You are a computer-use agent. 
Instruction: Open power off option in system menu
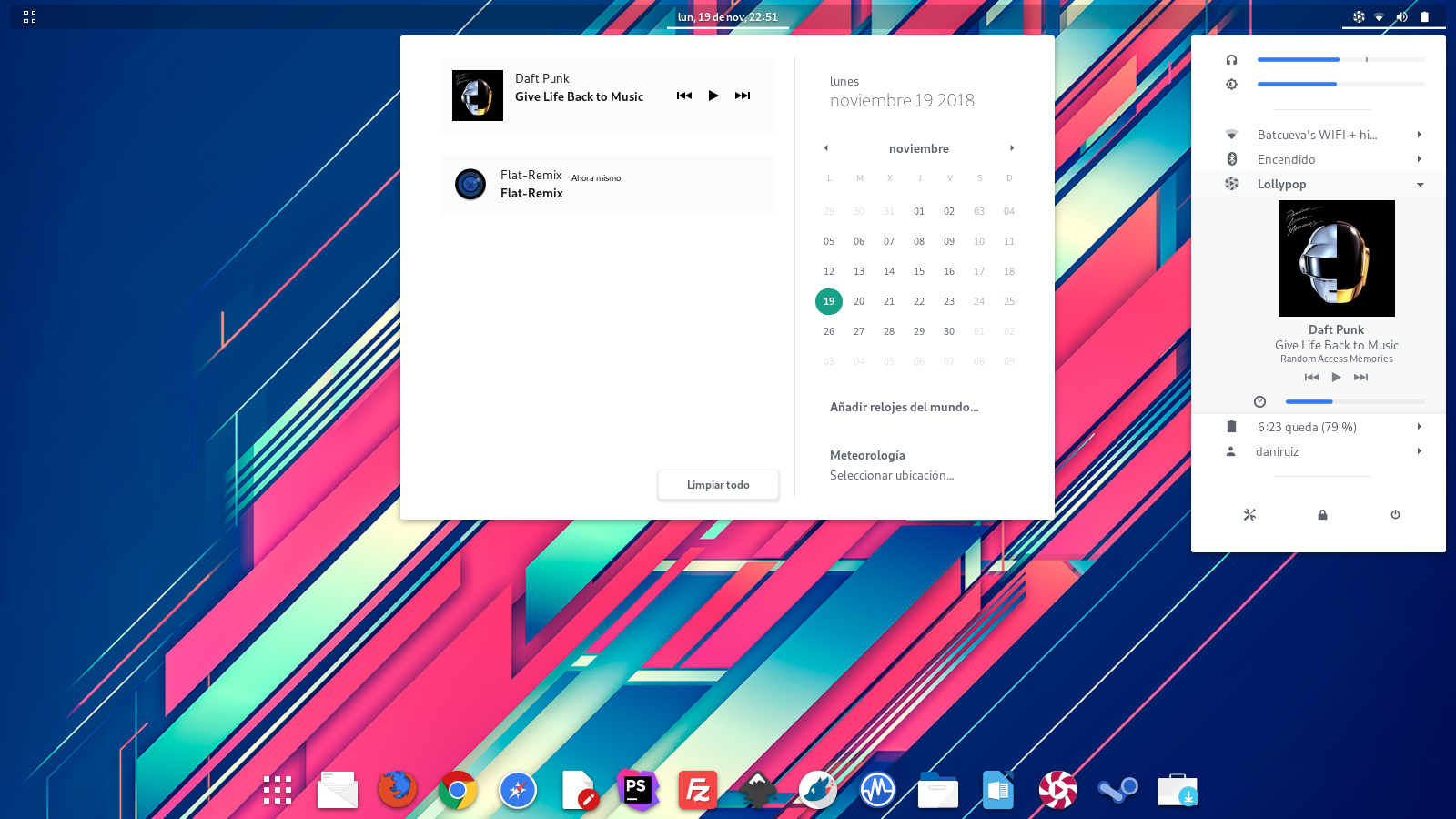[1395, 515]
